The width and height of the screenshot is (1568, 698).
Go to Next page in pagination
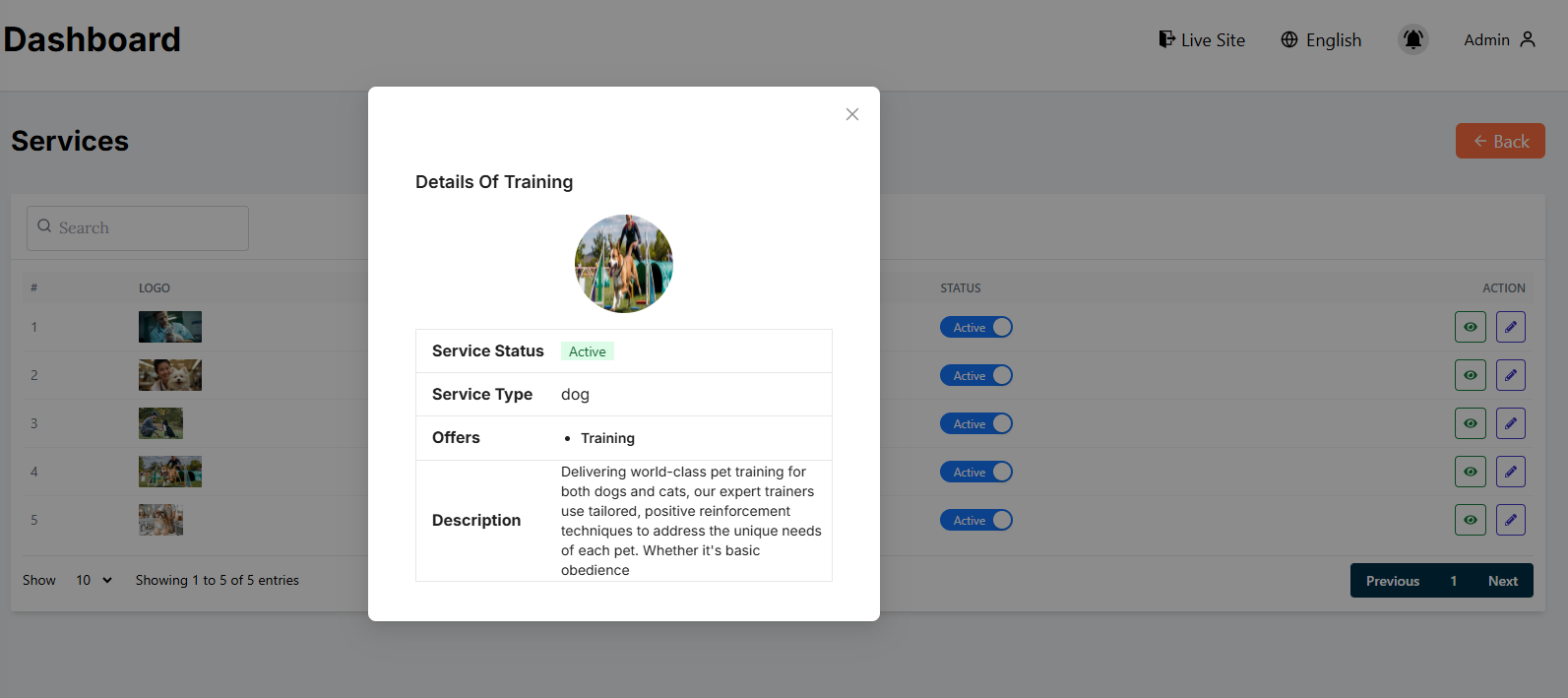coord(1502,581)
